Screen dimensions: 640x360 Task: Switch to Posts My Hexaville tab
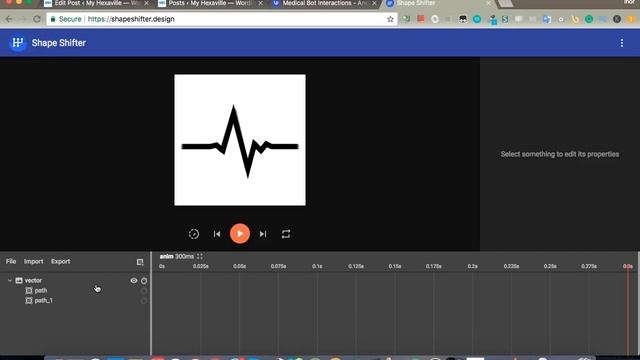210,3
